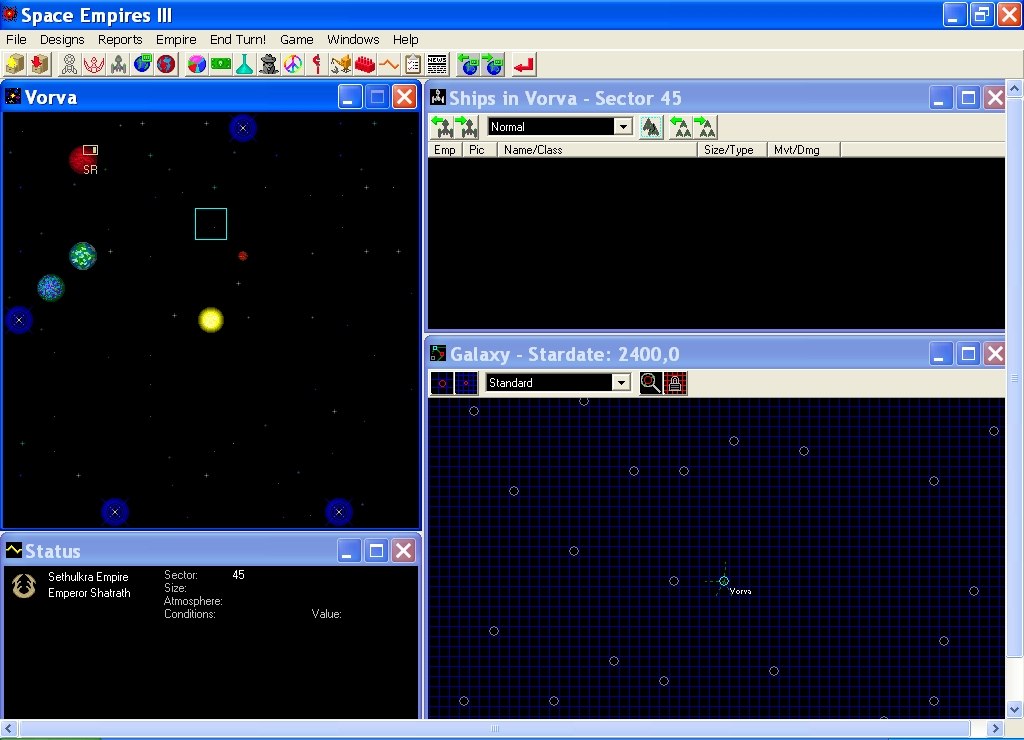
Task: Open the clipboard checklist icon
Action: 413,65
